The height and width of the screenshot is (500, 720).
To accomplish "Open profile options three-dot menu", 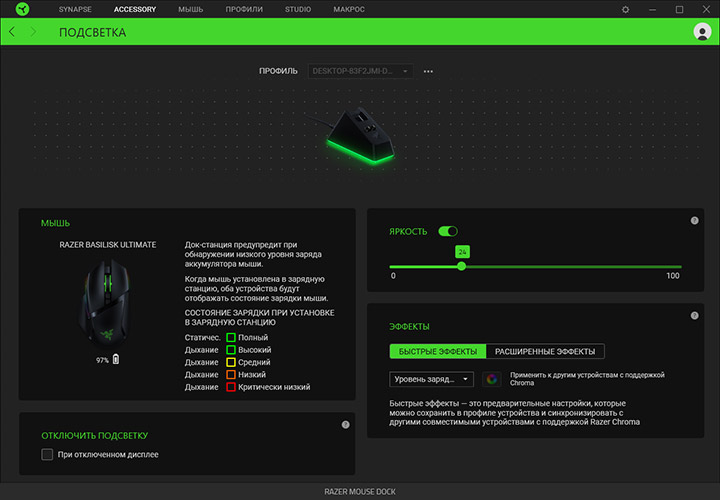I will (428, 72).
